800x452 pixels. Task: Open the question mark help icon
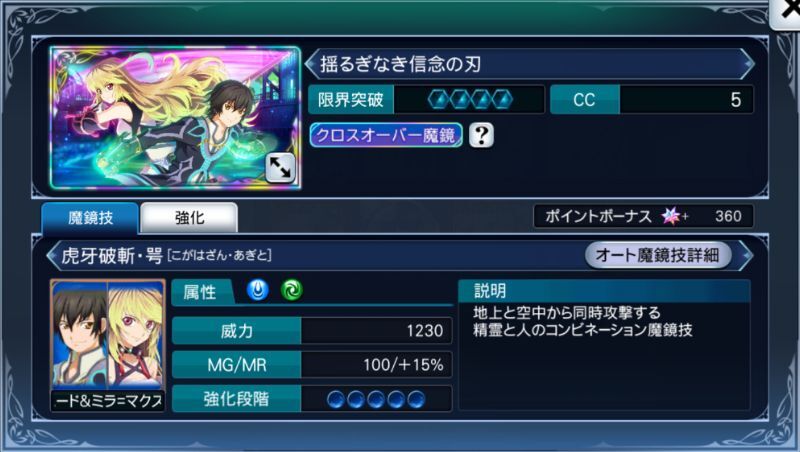point(481,135)
